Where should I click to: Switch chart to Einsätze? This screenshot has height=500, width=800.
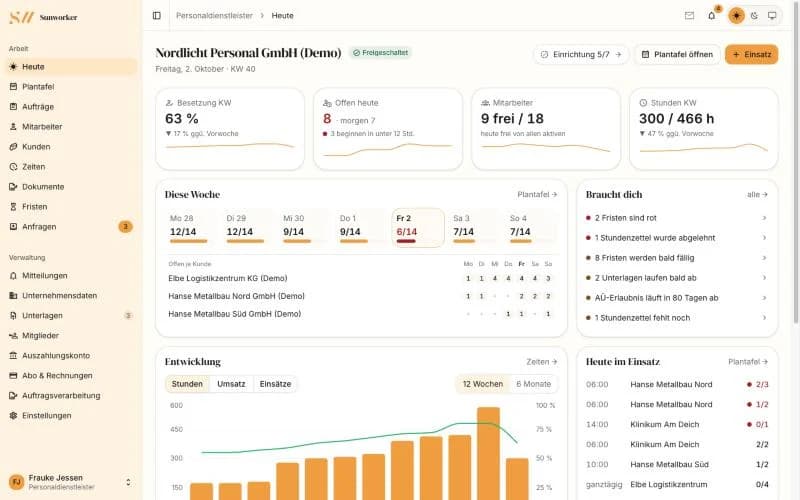[276, 384]
